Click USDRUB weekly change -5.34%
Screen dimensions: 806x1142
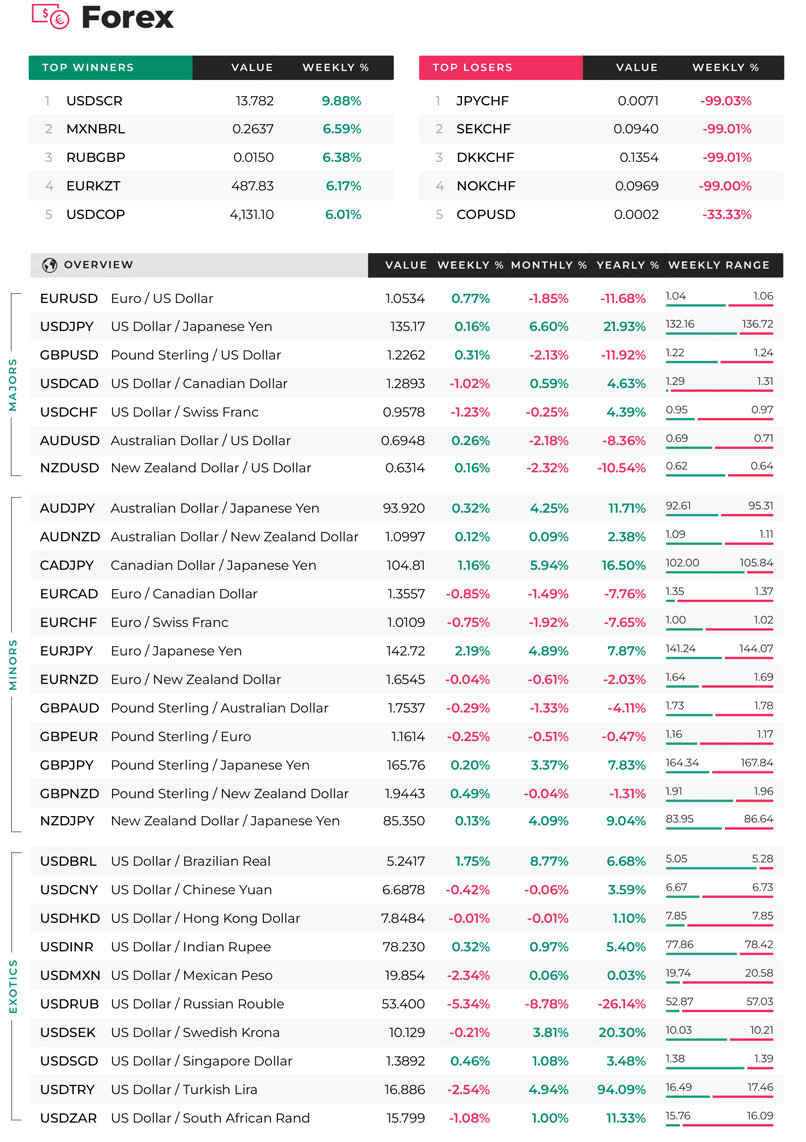[x=468, y=1004]
